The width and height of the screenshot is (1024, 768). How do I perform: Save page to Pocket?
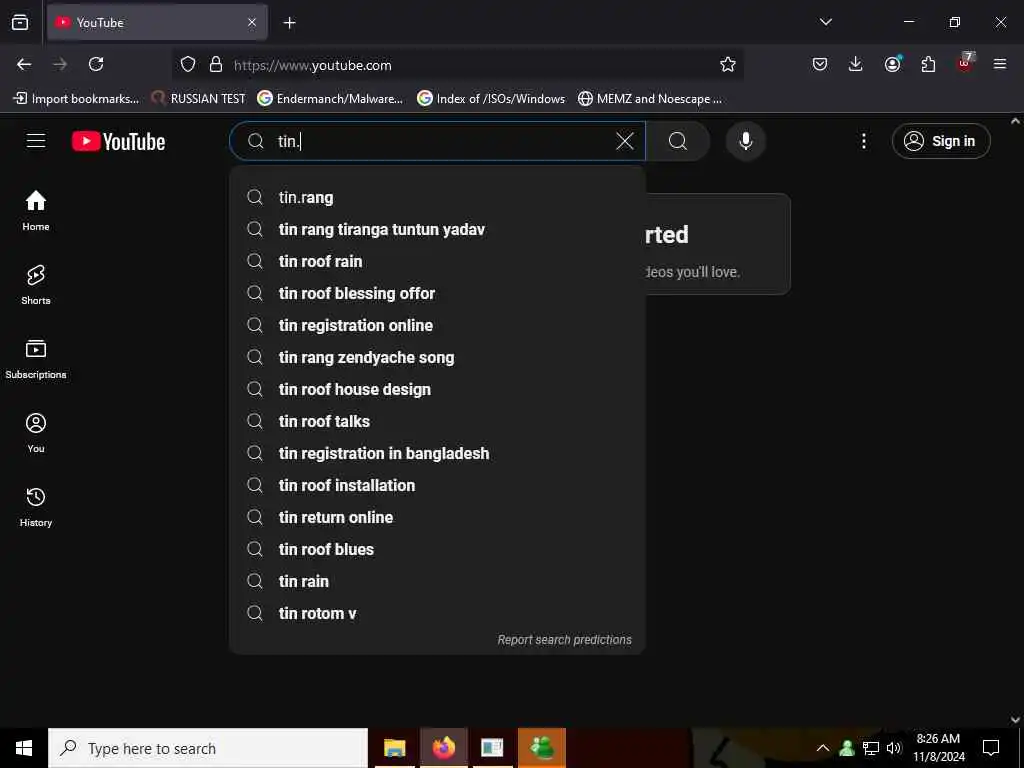(x=820, y=64)
